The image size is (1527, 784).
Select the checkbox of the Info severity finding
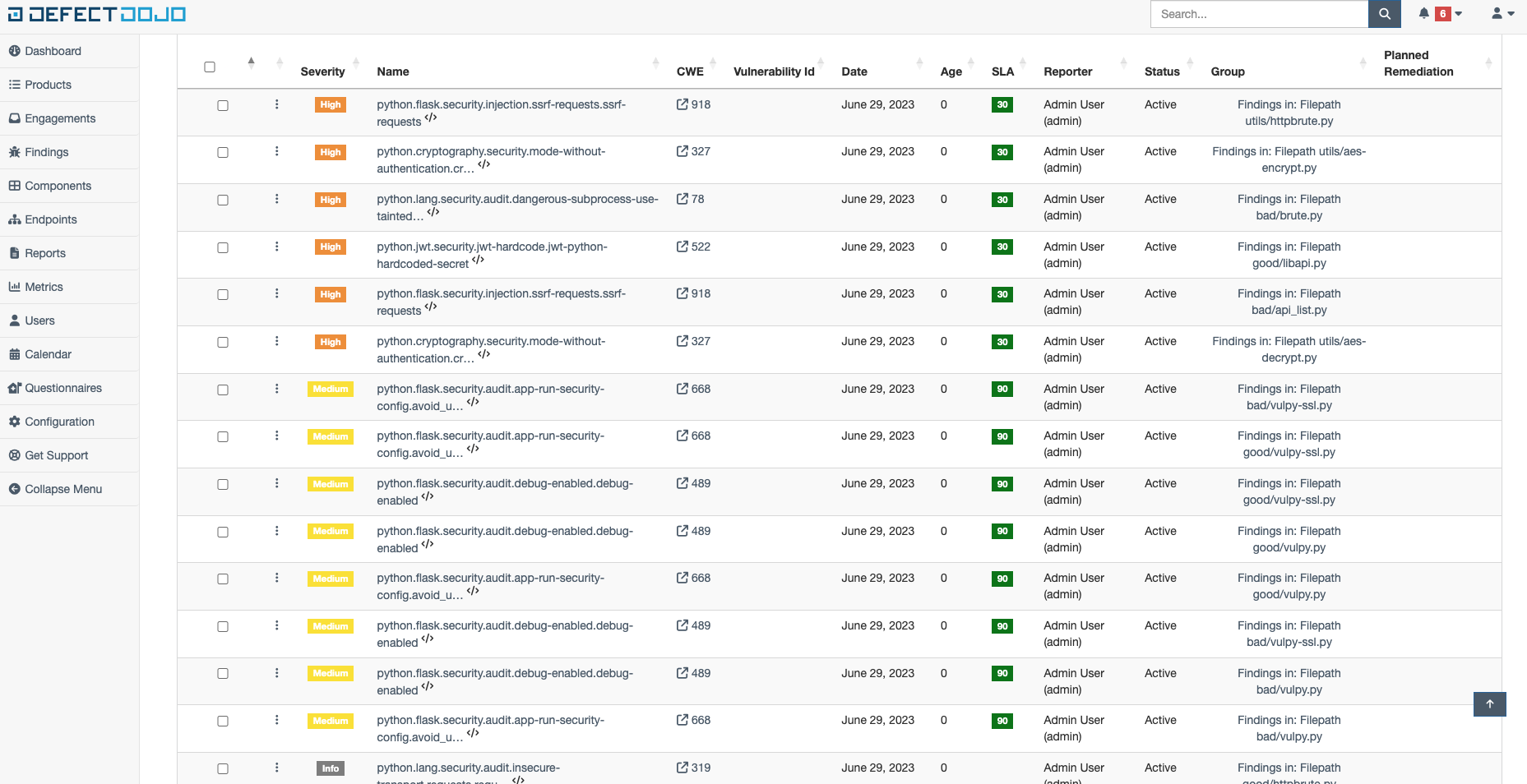click(223, 768)
